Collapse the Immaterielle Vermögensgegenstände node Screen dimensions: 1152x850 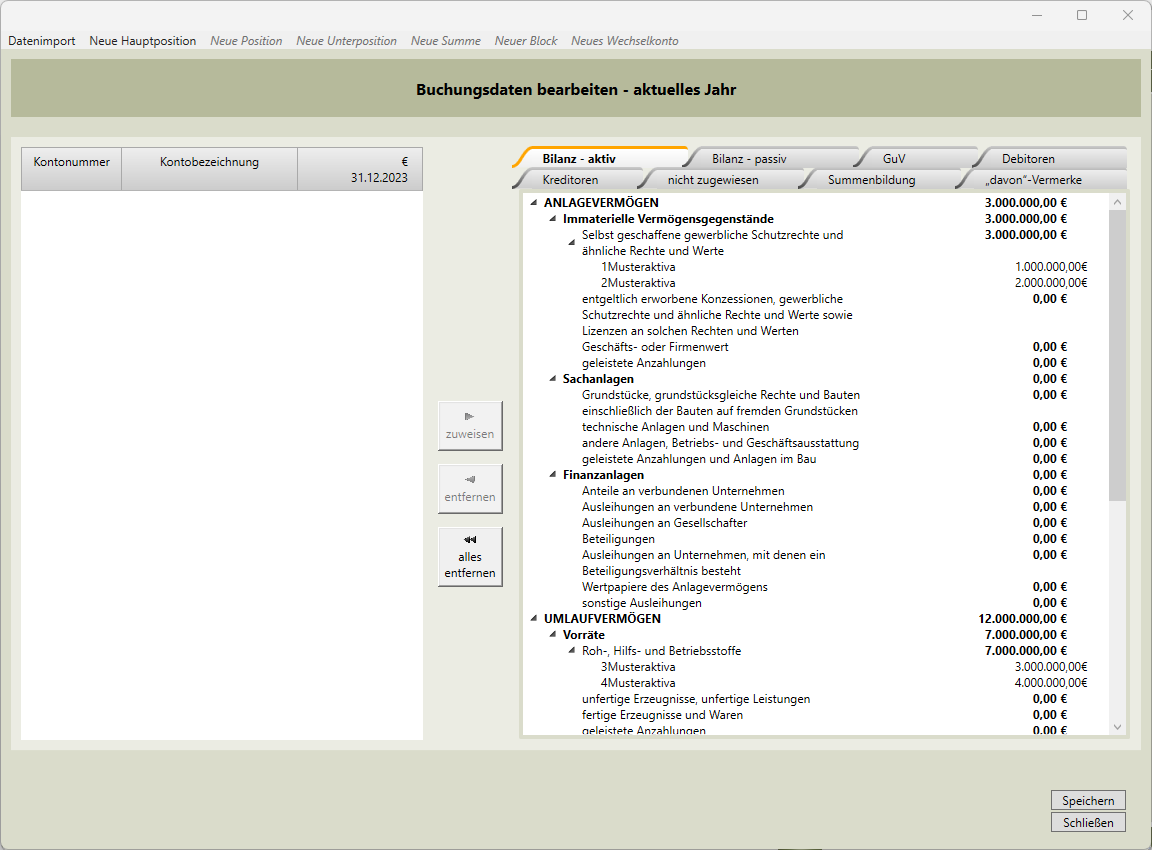click(553, 219)
